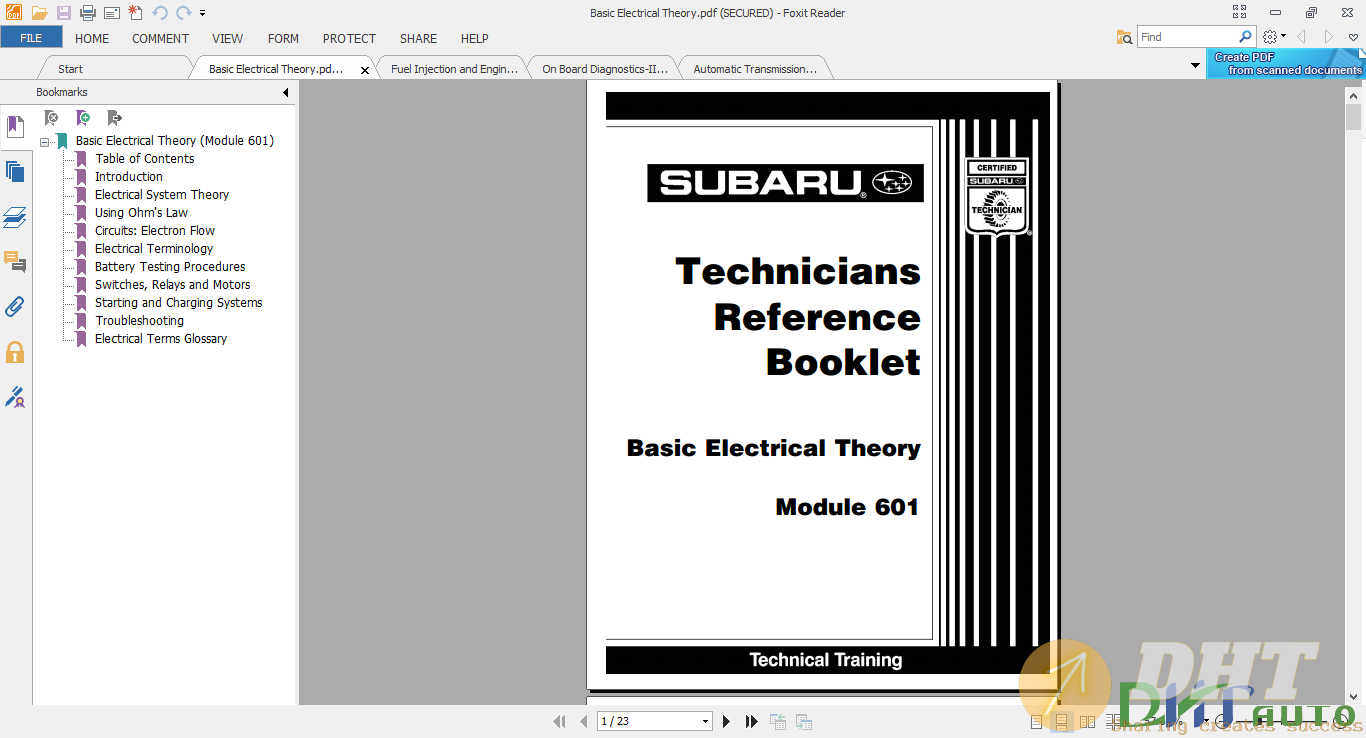1366x738 pixels.
Task: Create a new PDF with the starred page icon
Action: pyautogui.click(x=135, y=13)
